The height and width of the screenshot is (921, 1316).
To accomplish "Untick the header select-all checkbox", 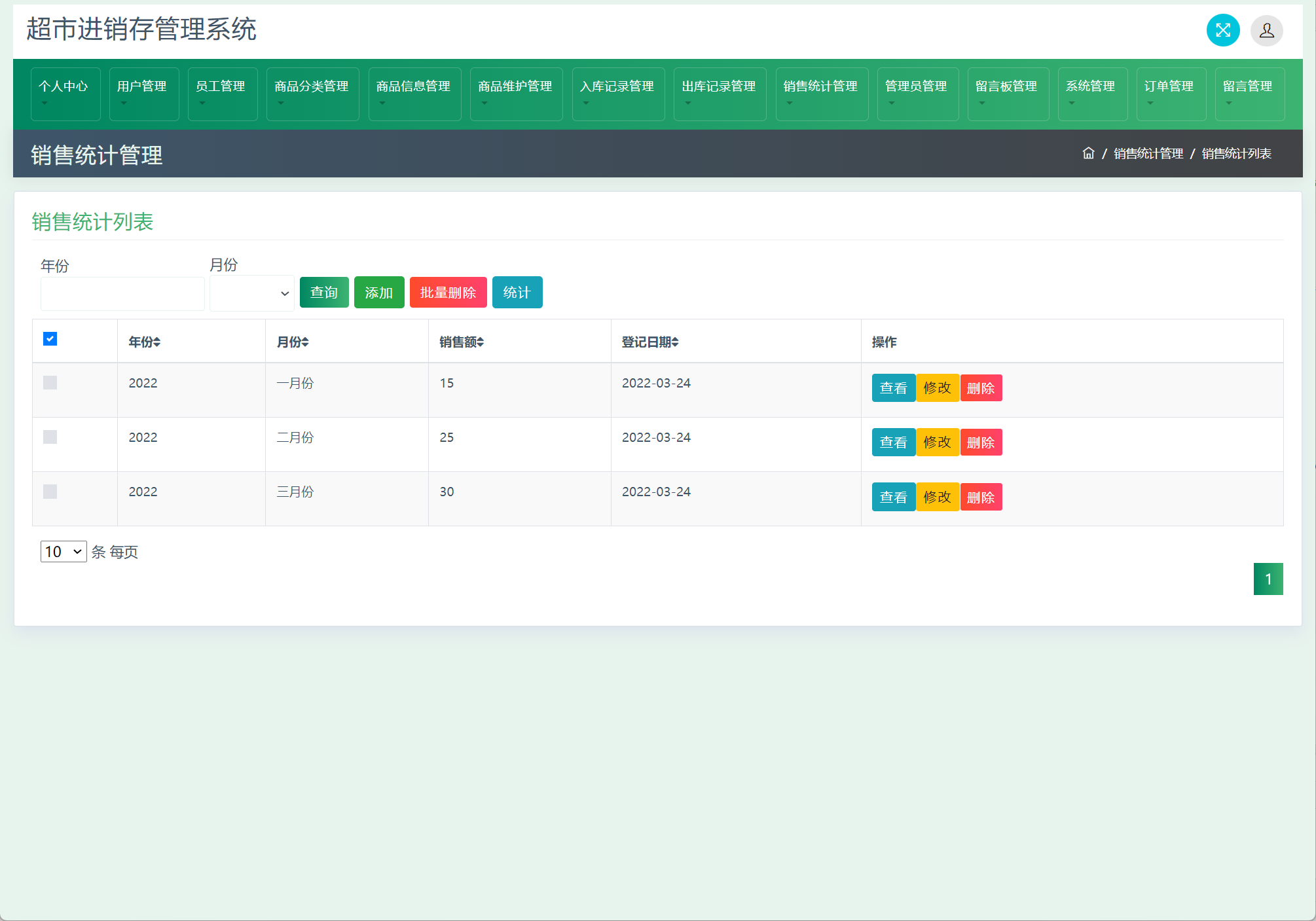I will coord(50,339).
